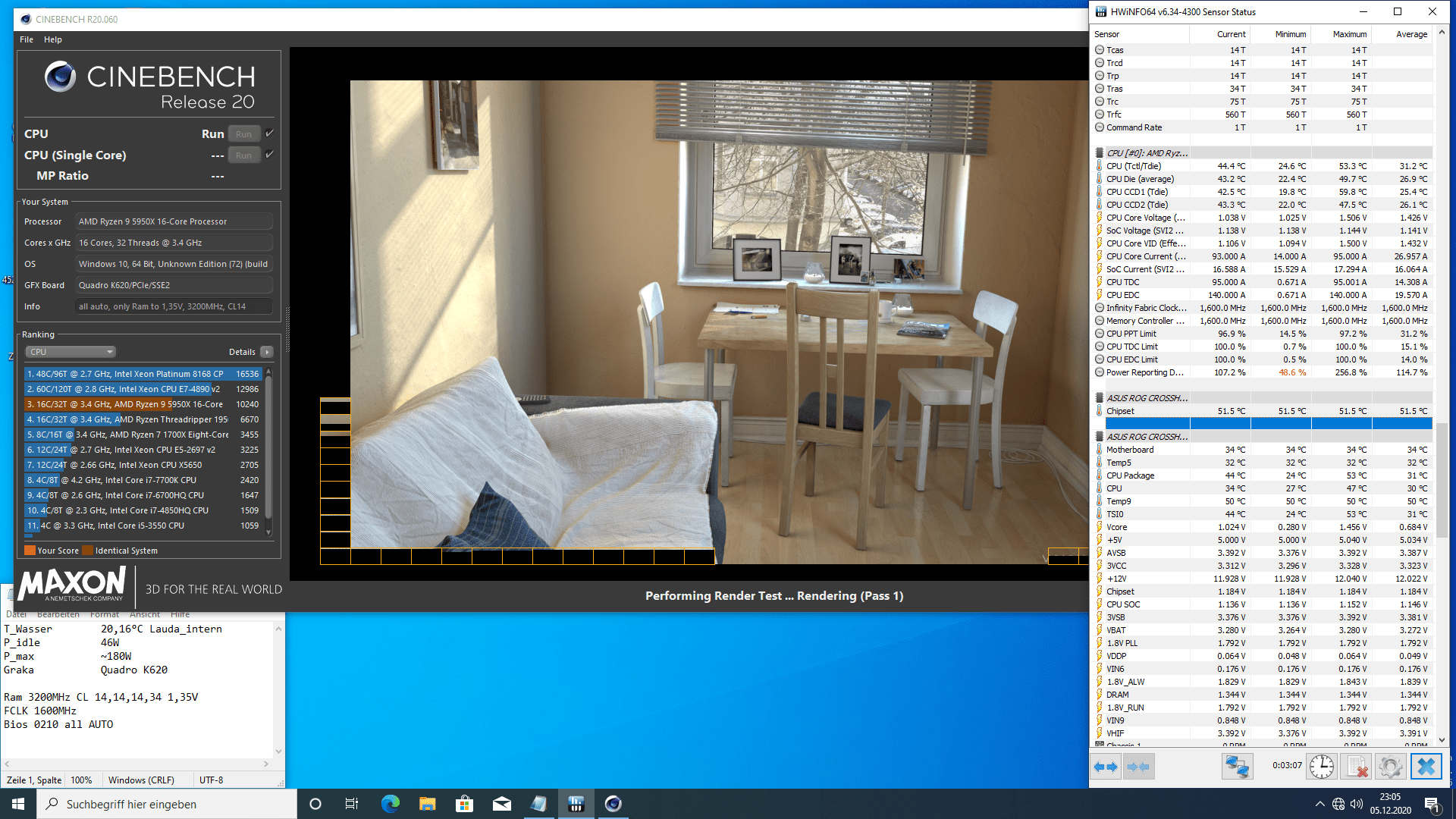
Task: Click the Command Rate sensor row
Action: pos(1262,127)
